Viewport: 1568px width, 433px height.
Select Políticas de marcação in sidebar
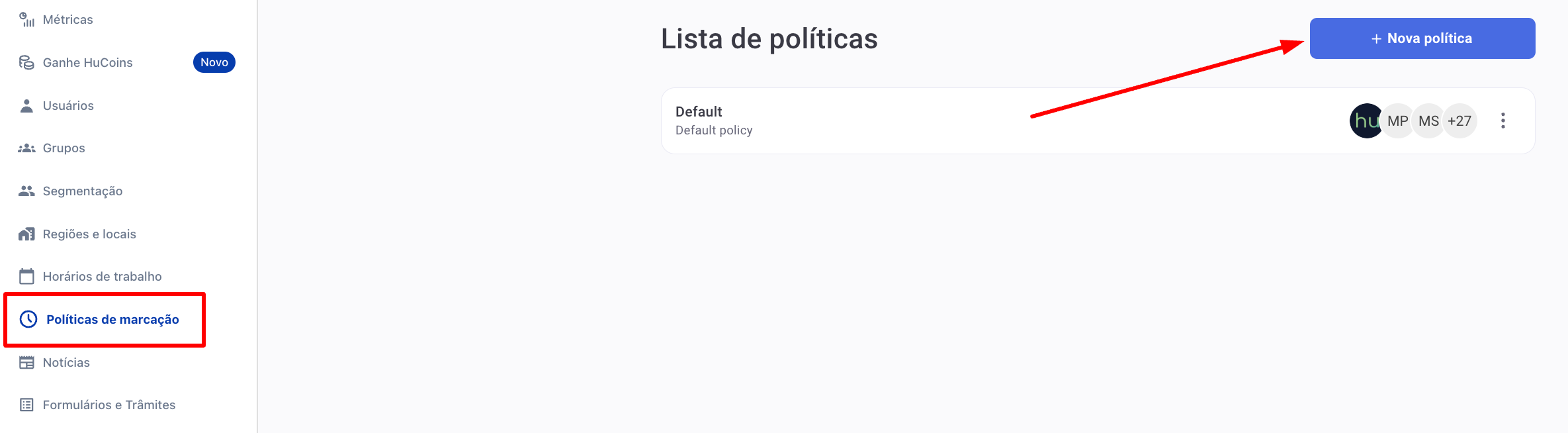[x=112, y=319]
